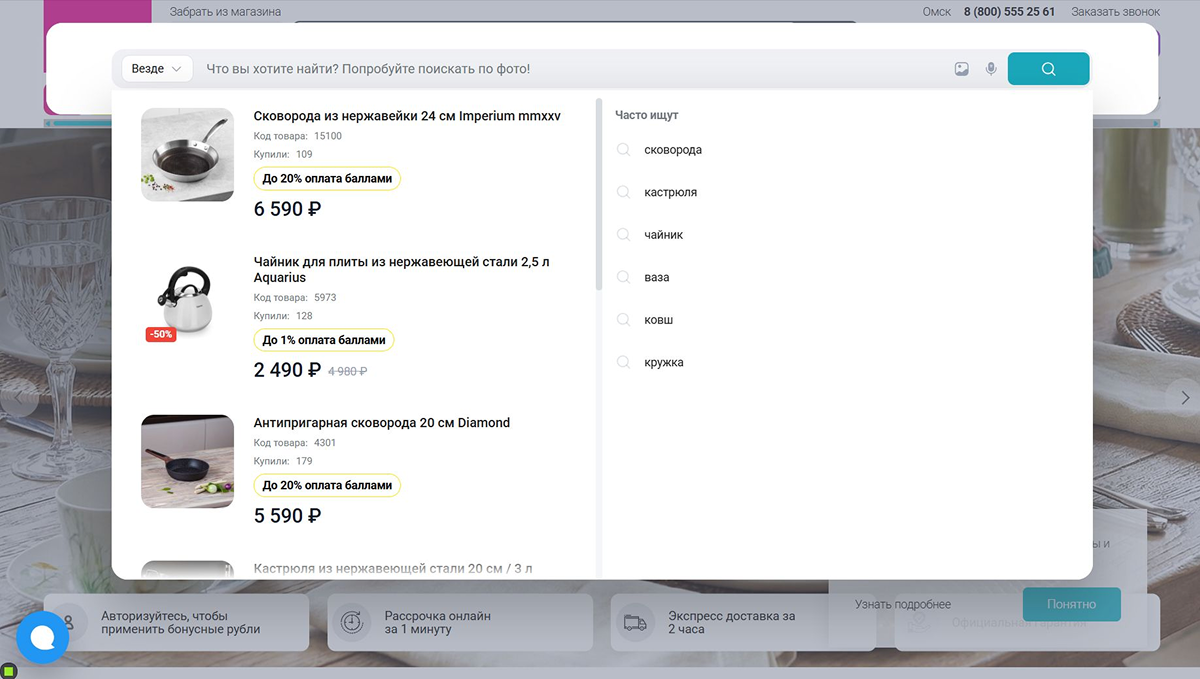The width and height of the screenshot is (1200, 679).
Task: Click the teal magnifier search button
Action: (1048, 69)
